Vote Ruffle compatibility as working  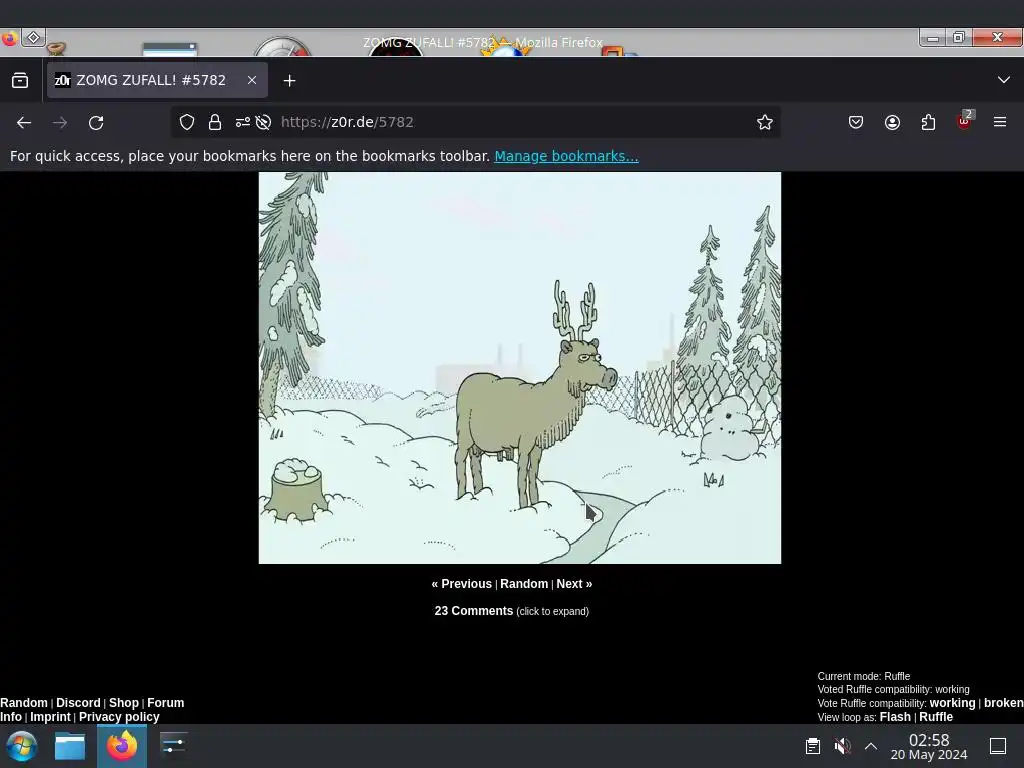[952, 703]
